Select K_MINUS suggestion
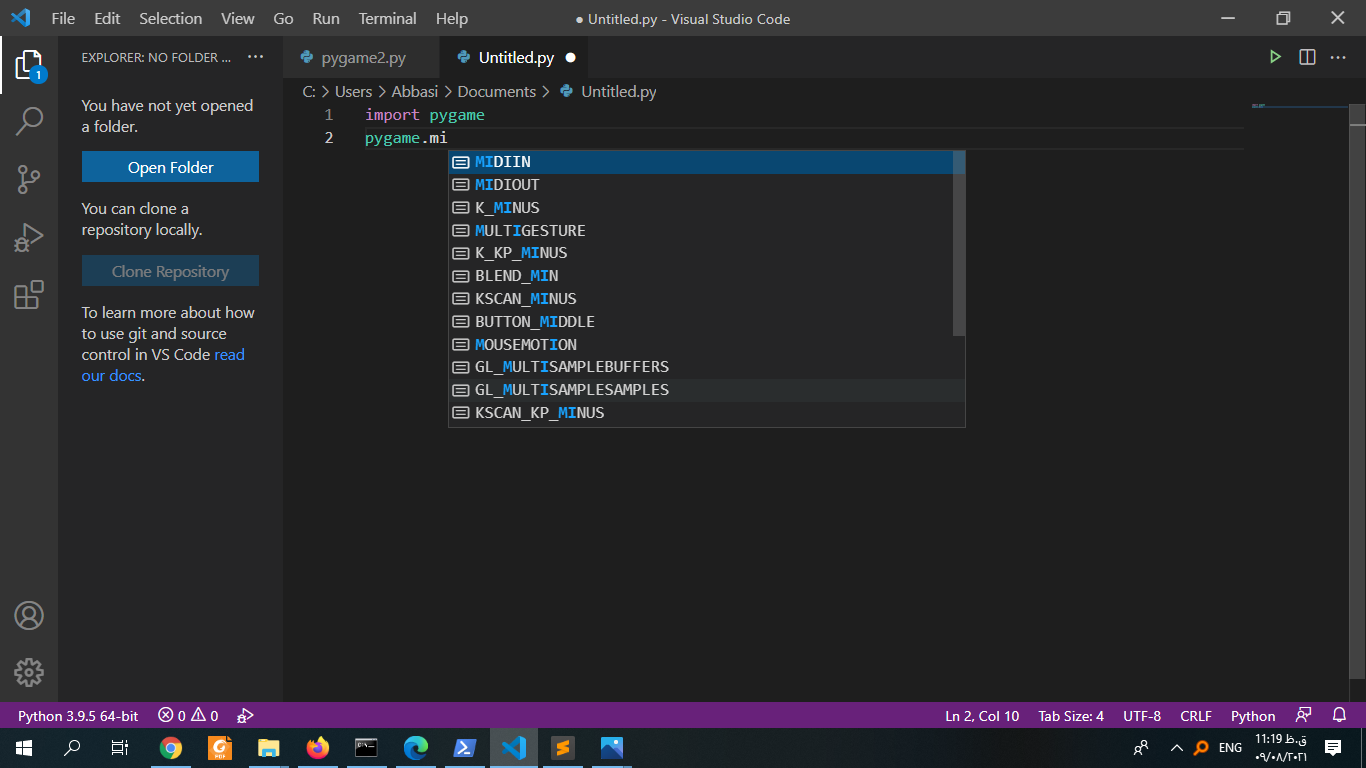This screenshot has width=1366, height=768. pos(701,208)
